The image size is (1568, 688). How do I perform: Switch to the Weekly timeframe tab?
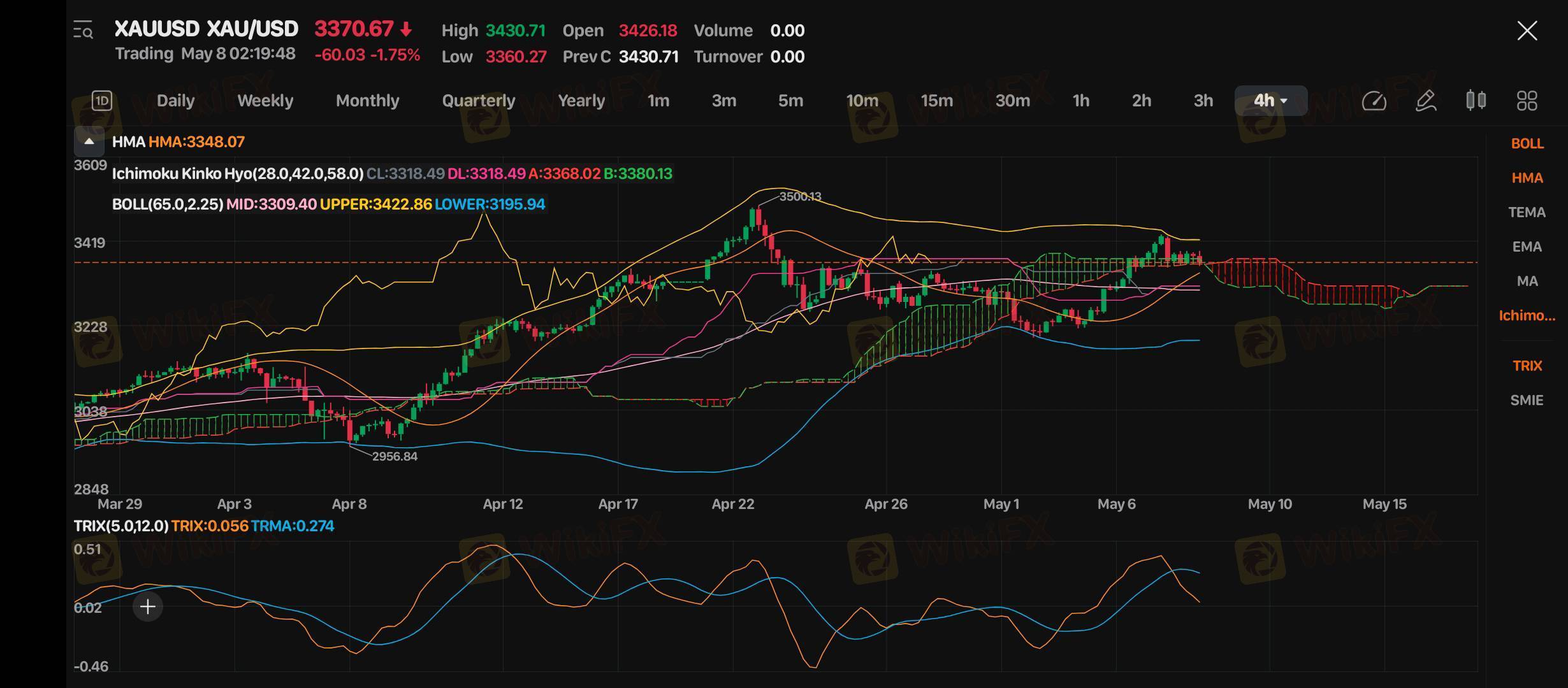click(265, 101)
